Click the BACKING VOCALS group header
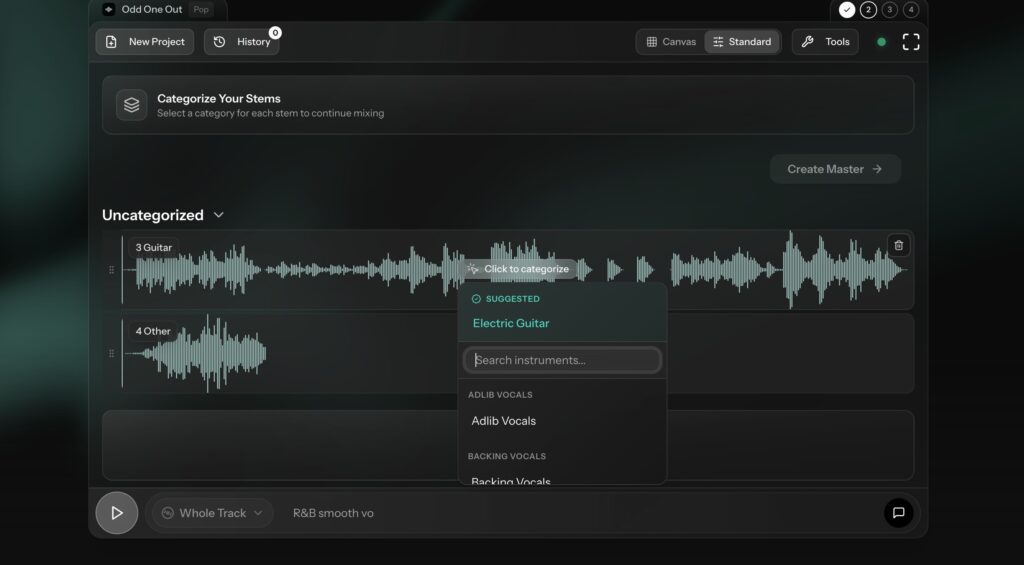Viewport: 1024px width, 565px height. pos(507,457)
